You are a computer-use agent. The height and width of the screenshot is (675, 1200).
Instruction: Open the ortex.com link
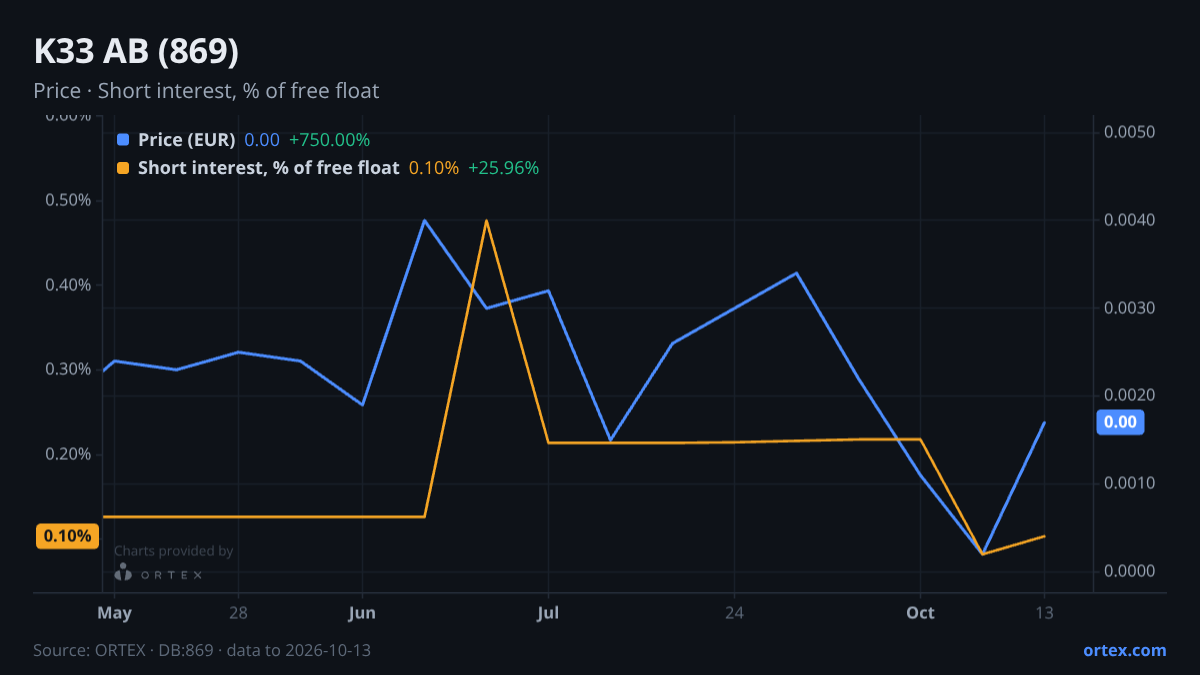1125,650
